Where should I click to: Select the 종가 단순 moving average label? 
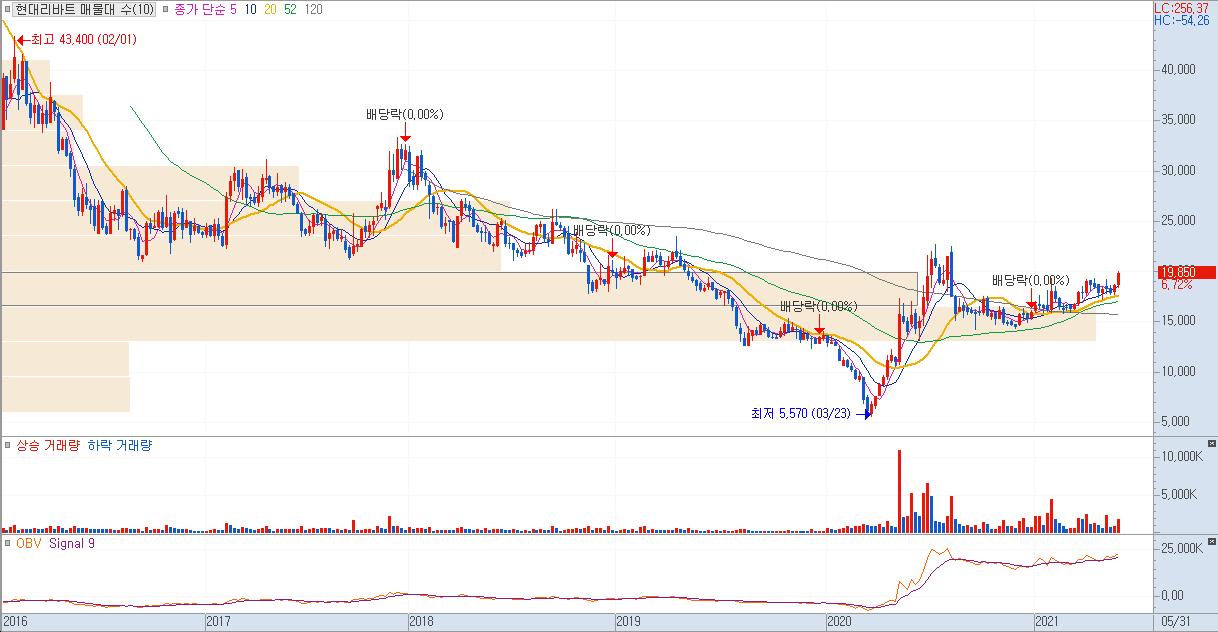tap(201, 8)
